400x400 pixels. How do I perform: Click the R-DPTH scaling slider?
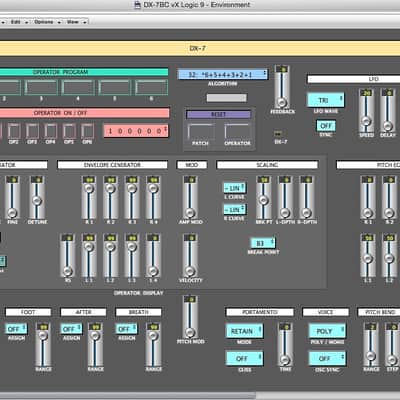[x=306, y=197]
